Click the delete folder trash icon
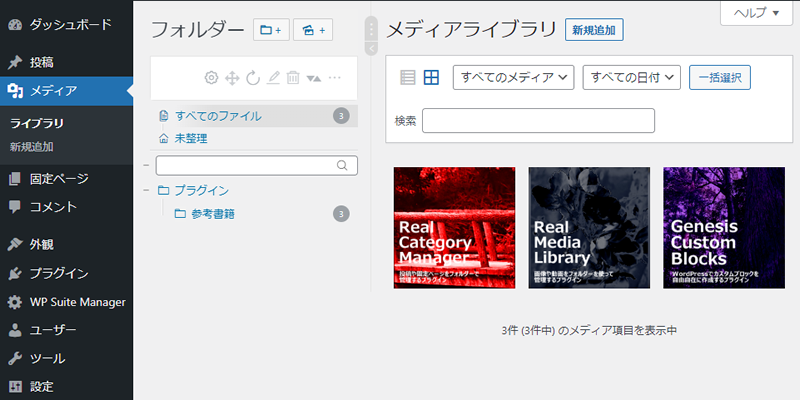The image size is (800, 400). tap(293, 78)
